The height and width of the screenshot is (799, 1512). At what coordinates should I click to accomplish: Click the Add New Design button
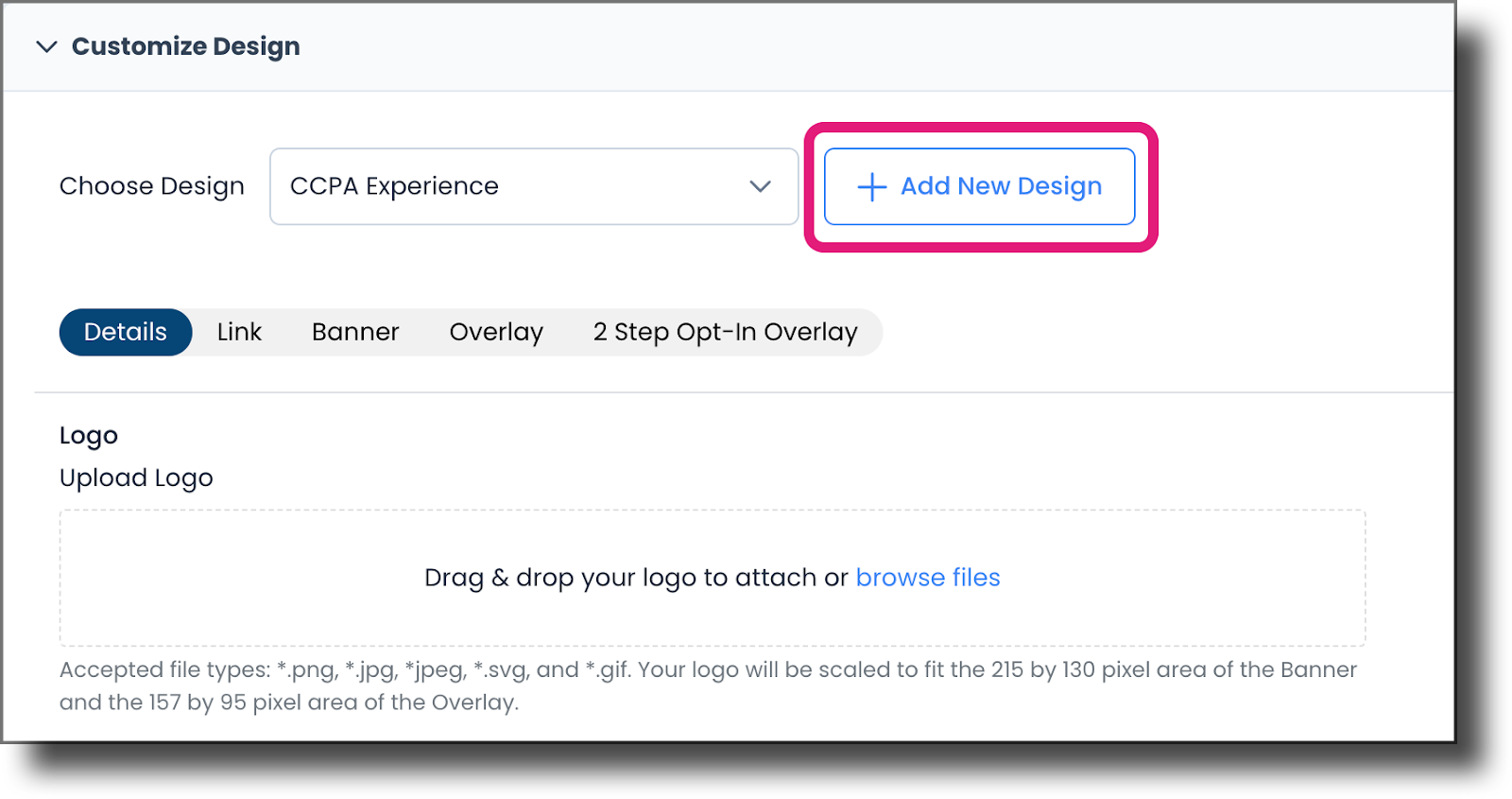(979, 186)
